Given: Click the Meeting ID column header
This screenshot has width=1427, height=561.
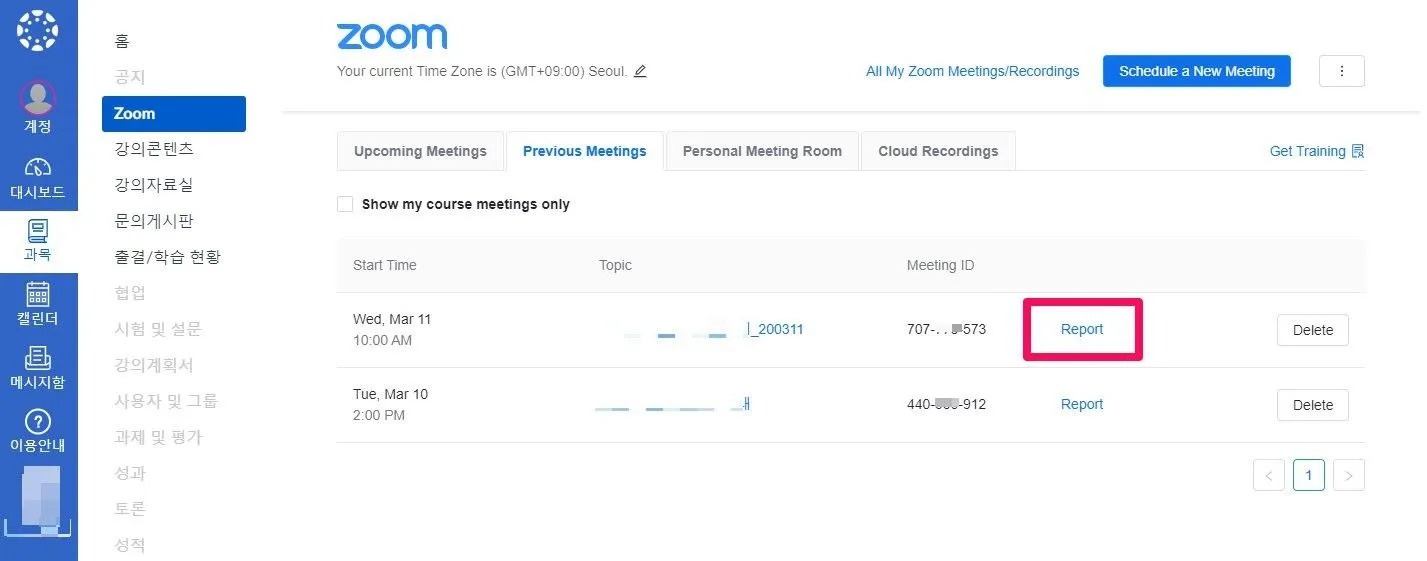Looking at the screenshot, I should pyautogui.click(x=940, y=265).
